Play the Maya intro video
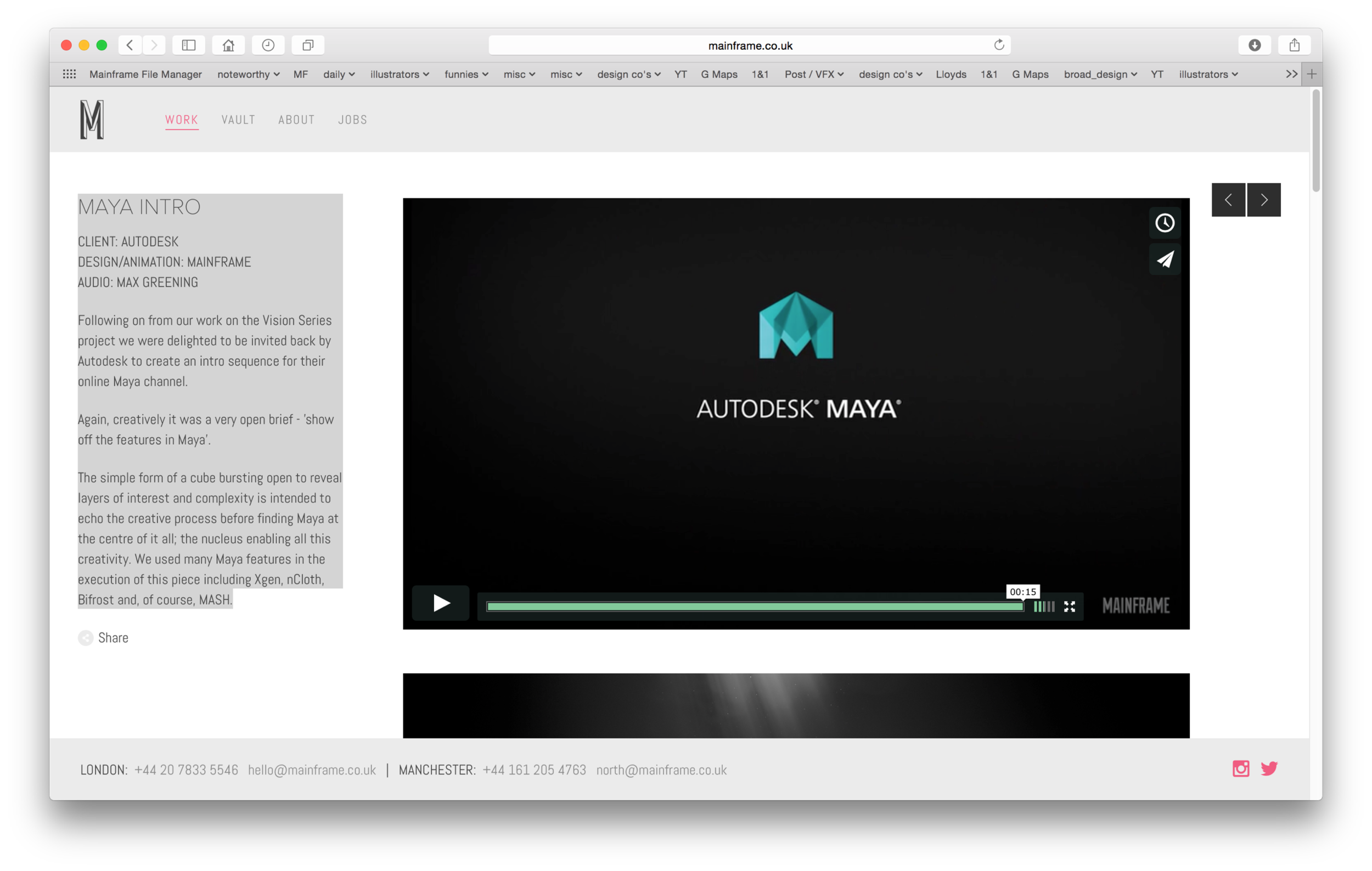This screenshot has height=871, width=1372. point(441,603)
